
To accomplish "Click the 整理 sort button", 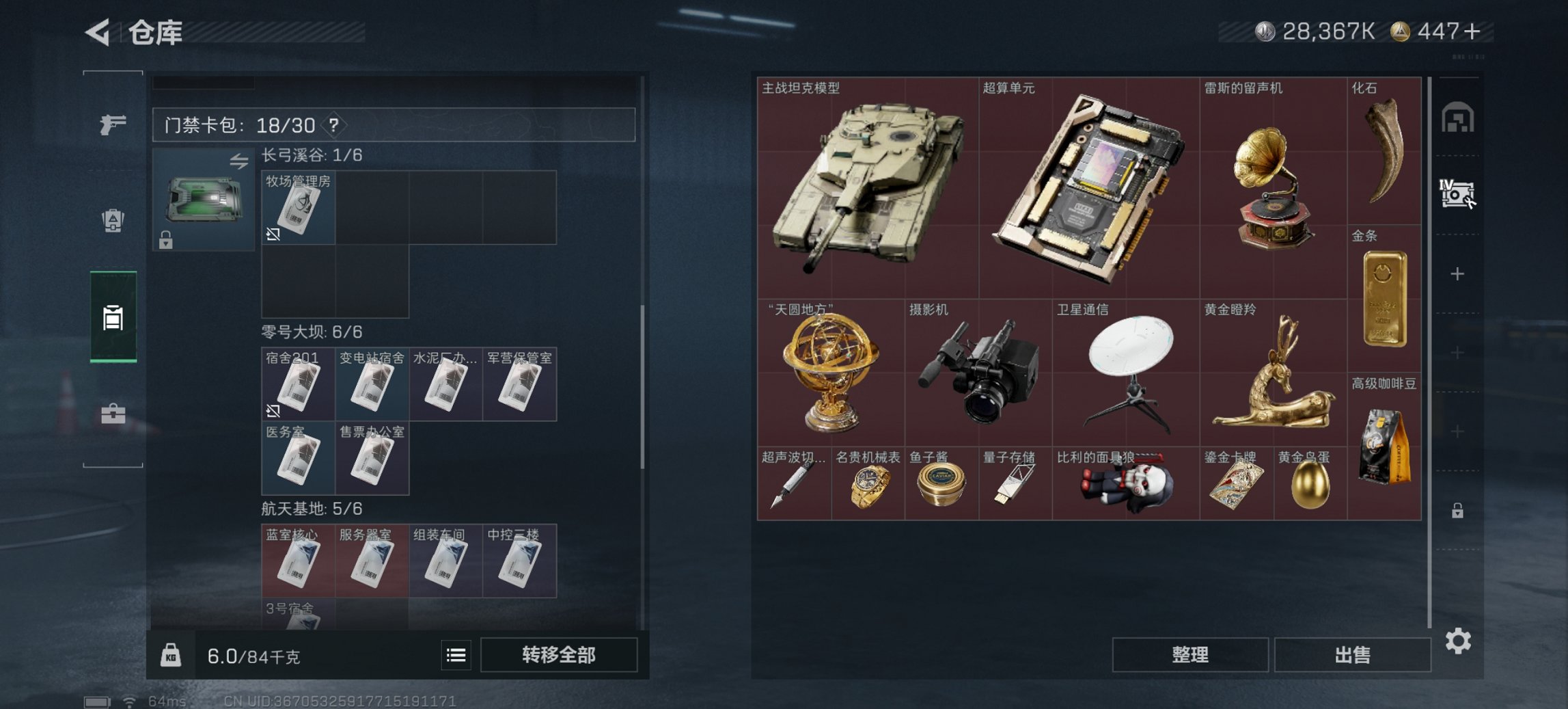I will 1190,655.
